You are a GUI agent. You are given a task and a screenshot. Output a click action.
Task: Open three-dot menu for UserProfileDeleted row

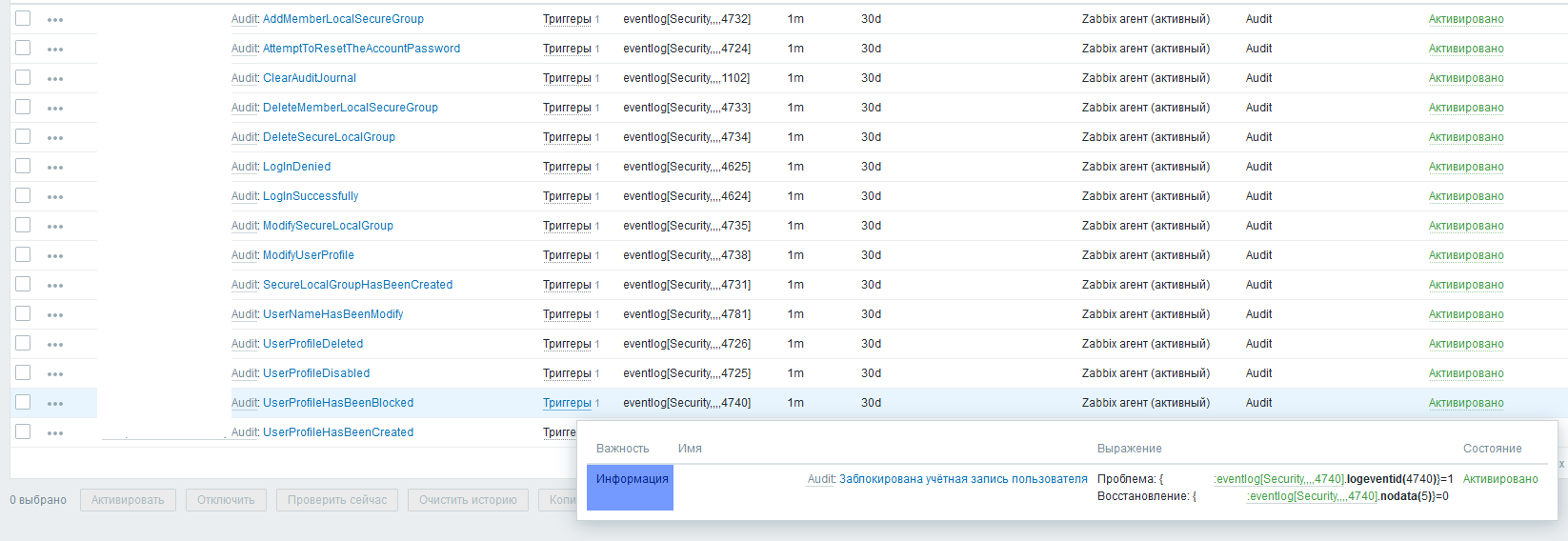pos(55,345)
